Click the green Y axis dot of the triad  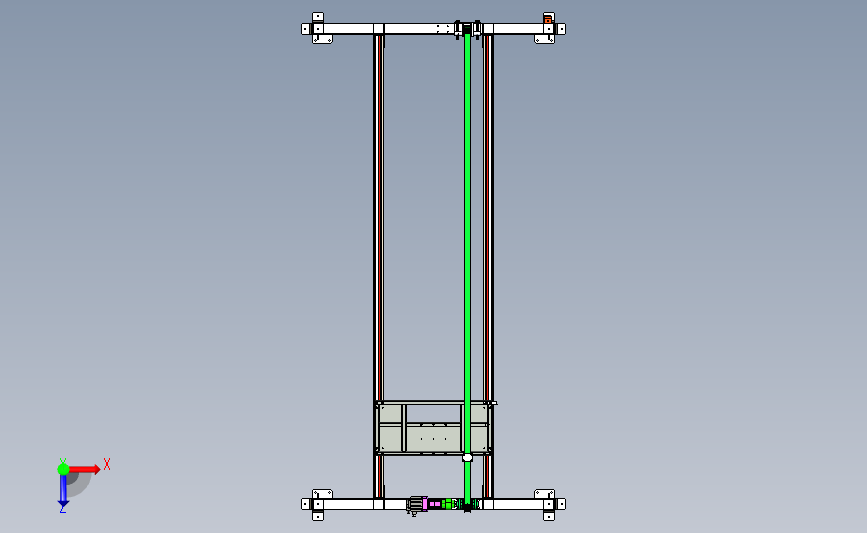[x=63, y=469]
